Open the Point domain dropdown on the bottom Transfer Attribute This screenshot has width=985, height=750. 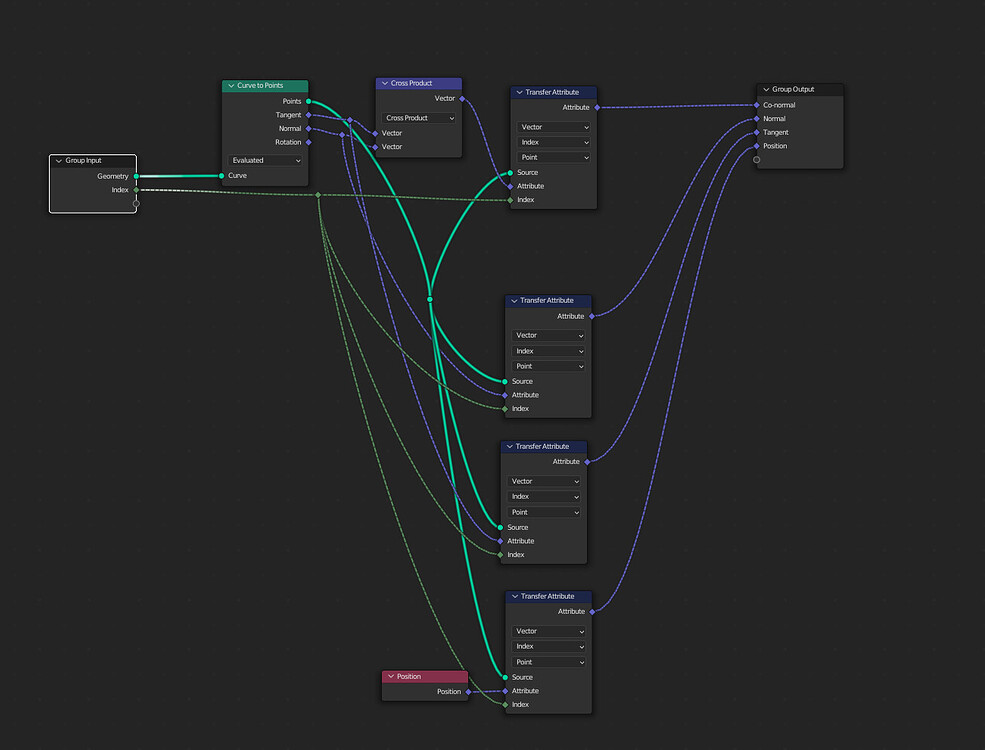[548, 661]
